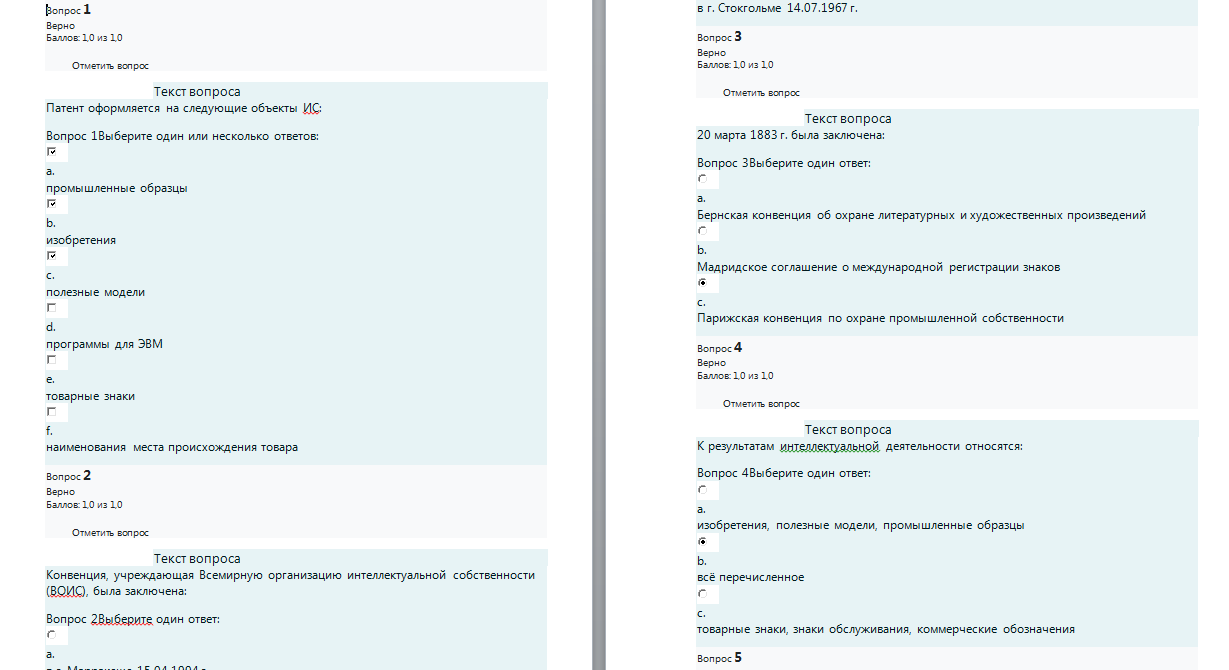
Task: Tick the checkbox for программы для ЭВМ
Action: (x=51, y=307)
